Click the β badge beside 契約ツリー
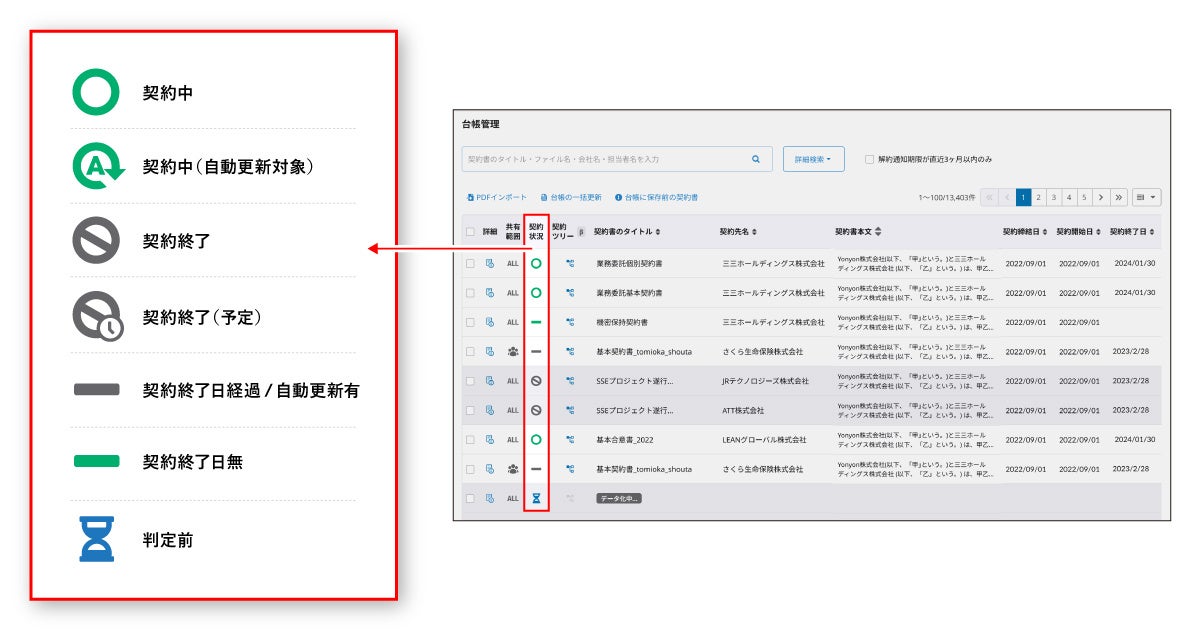Screen dimensions: 1200x630 582,232
